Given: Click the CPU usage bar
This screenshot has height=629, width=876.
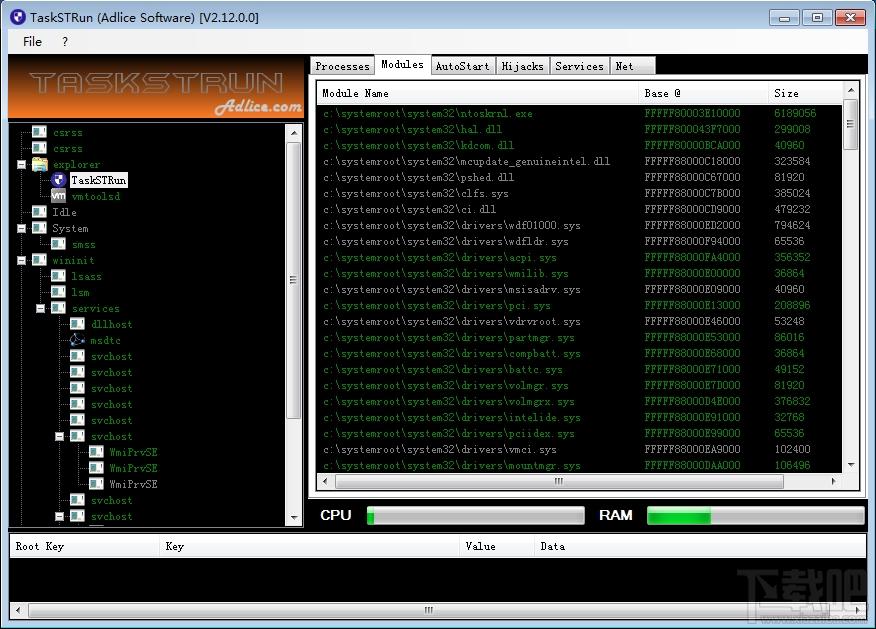Looking at the screenshot, I should pyautogui.click(x=475, y=515).
